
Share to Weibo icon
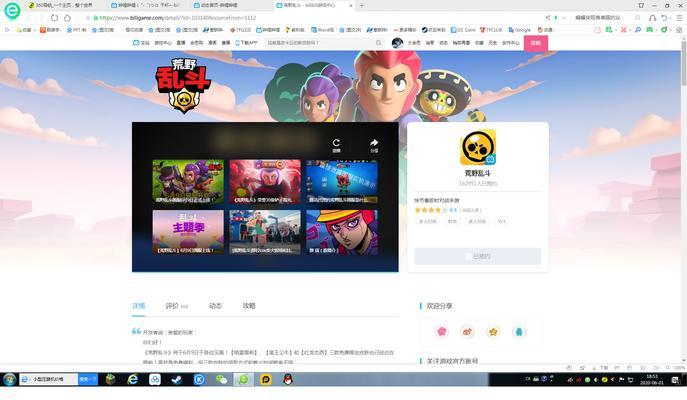(x=467, y=332)
